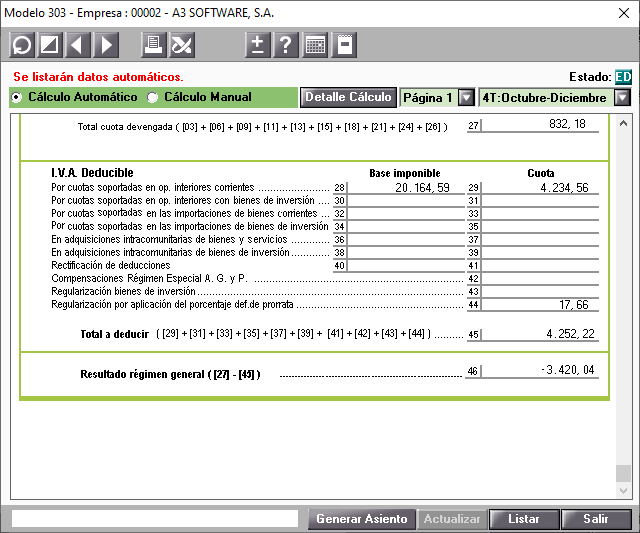Click the notepad minus toolbar icon
The image size is (640, 533).
tap(344, 44)
